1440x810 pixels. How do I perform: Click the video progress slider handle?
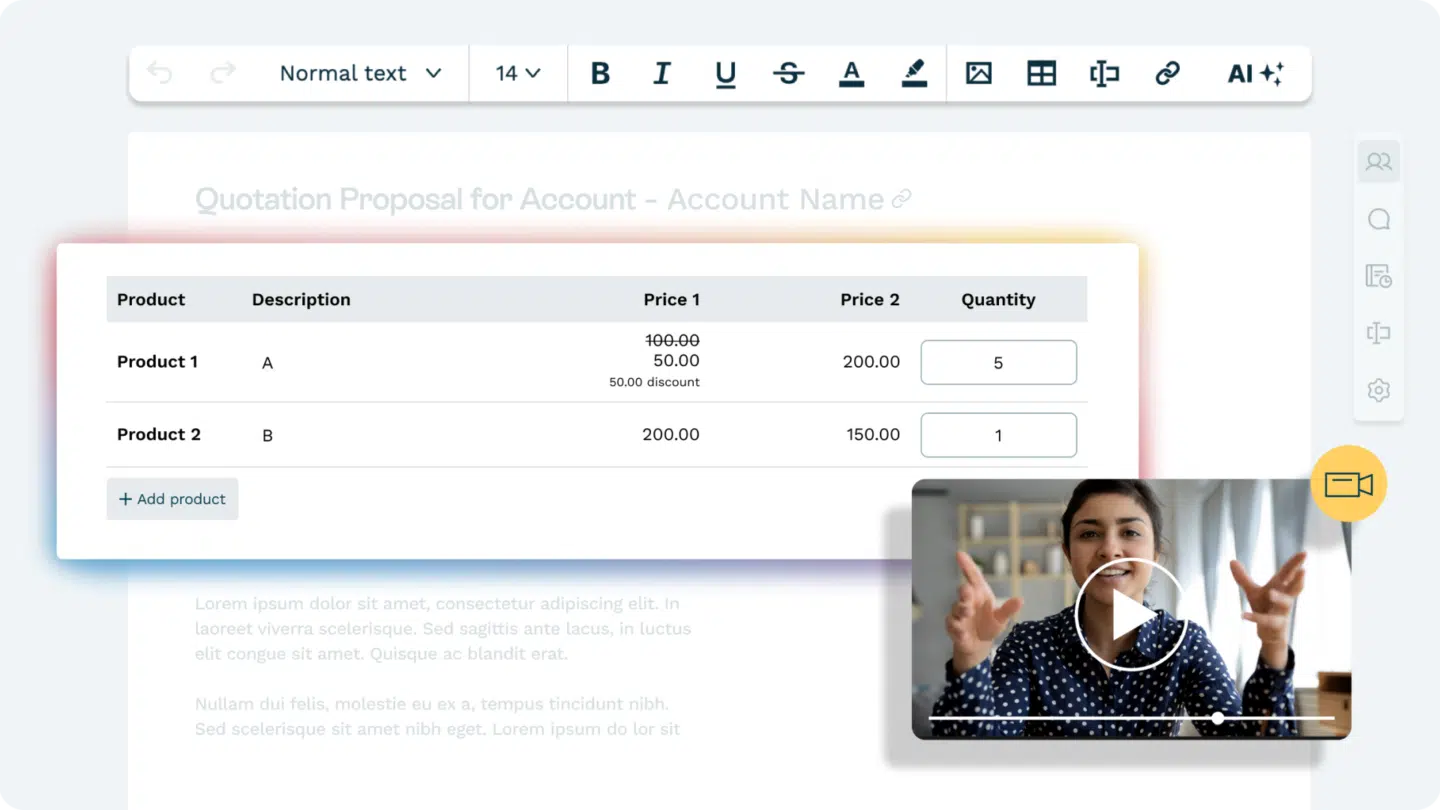(1217, 718)
